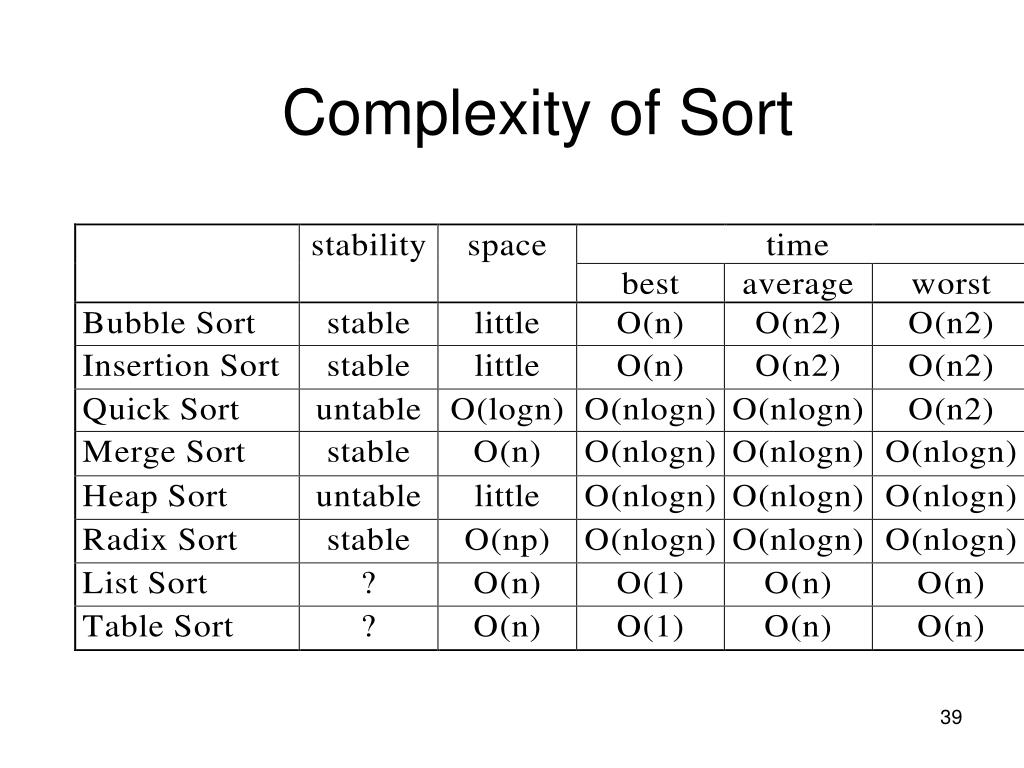Select Quick Sort's O(logn) space cell

(x=507, y=410)
